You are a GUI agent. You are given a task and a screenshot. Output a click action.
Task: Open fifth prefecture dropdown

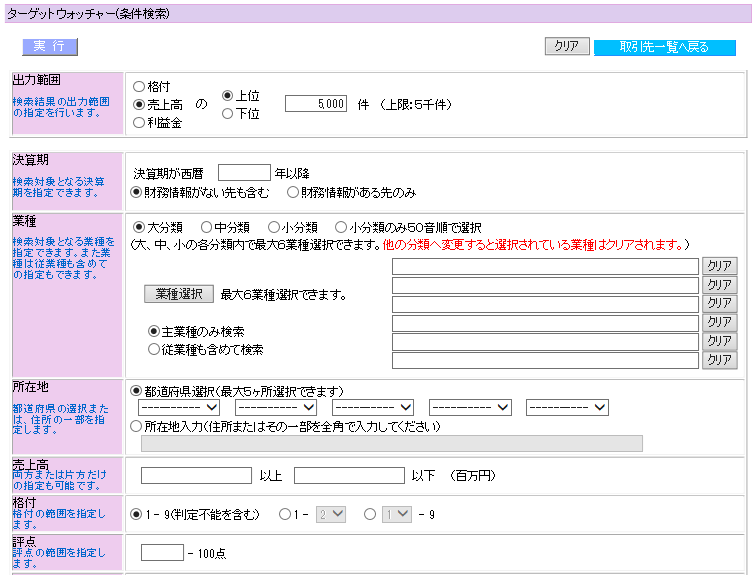pos(567,408)
